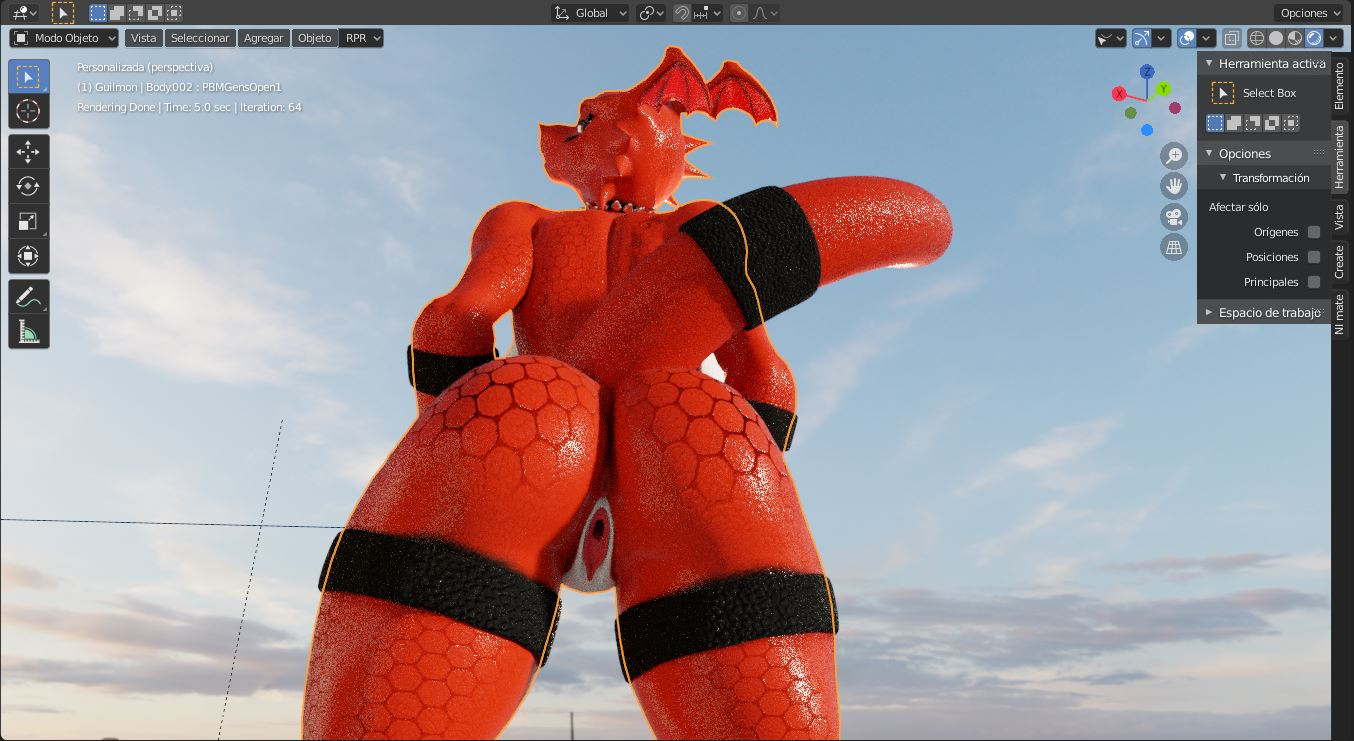
Task: Select the Cursor tool in the left toolbar
Action: [28, 111]
